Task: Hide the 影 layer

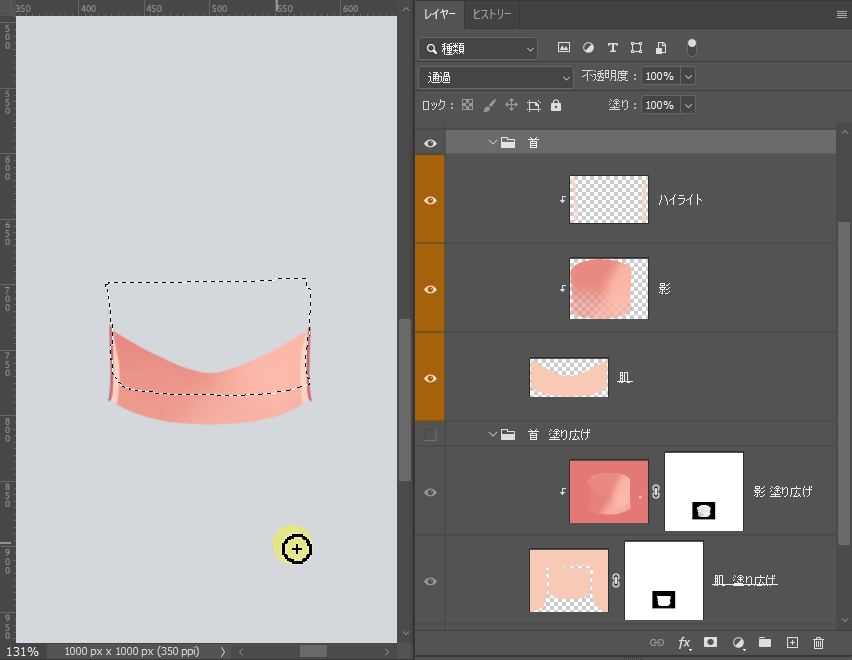Action: (430, 289)
